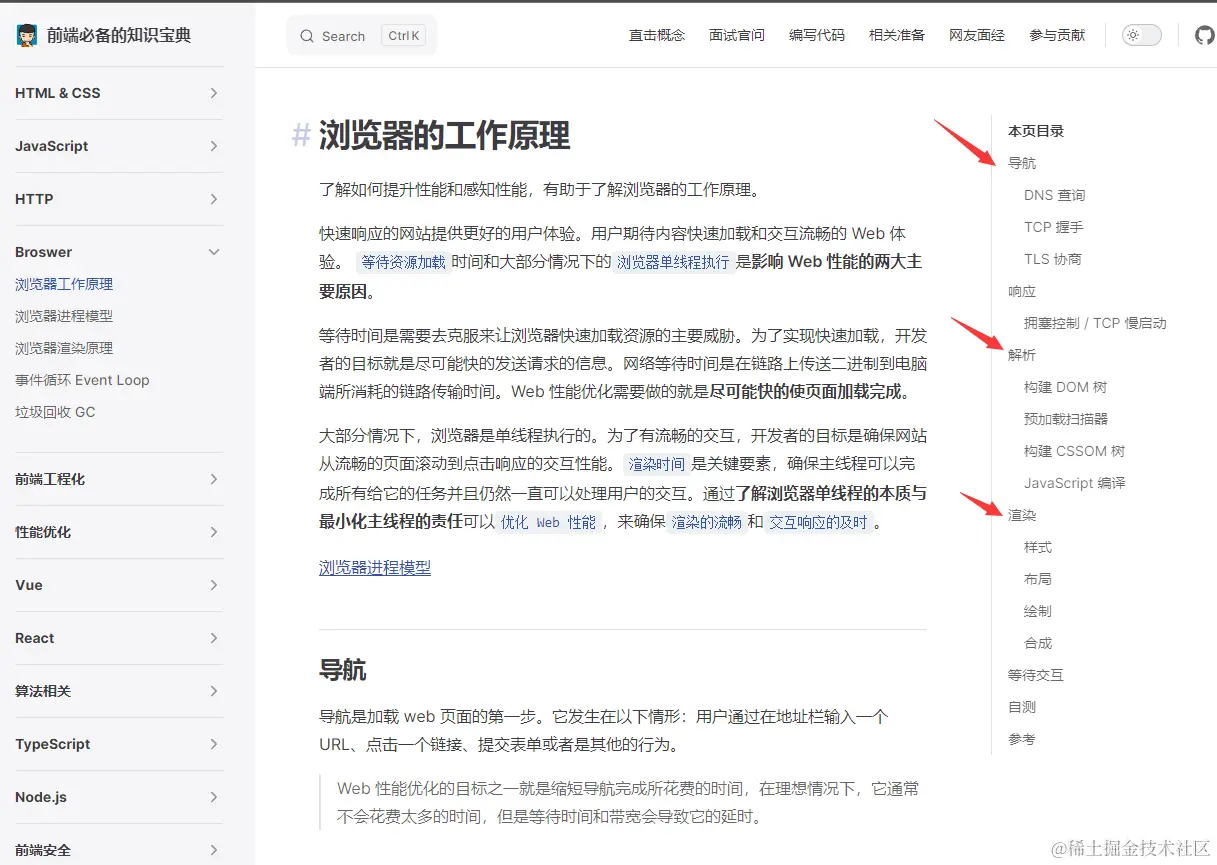The height and width of the screenshot is (865, 1217).
Task: Click the 浏览器的工作原理 page heading
Action: 444,135
